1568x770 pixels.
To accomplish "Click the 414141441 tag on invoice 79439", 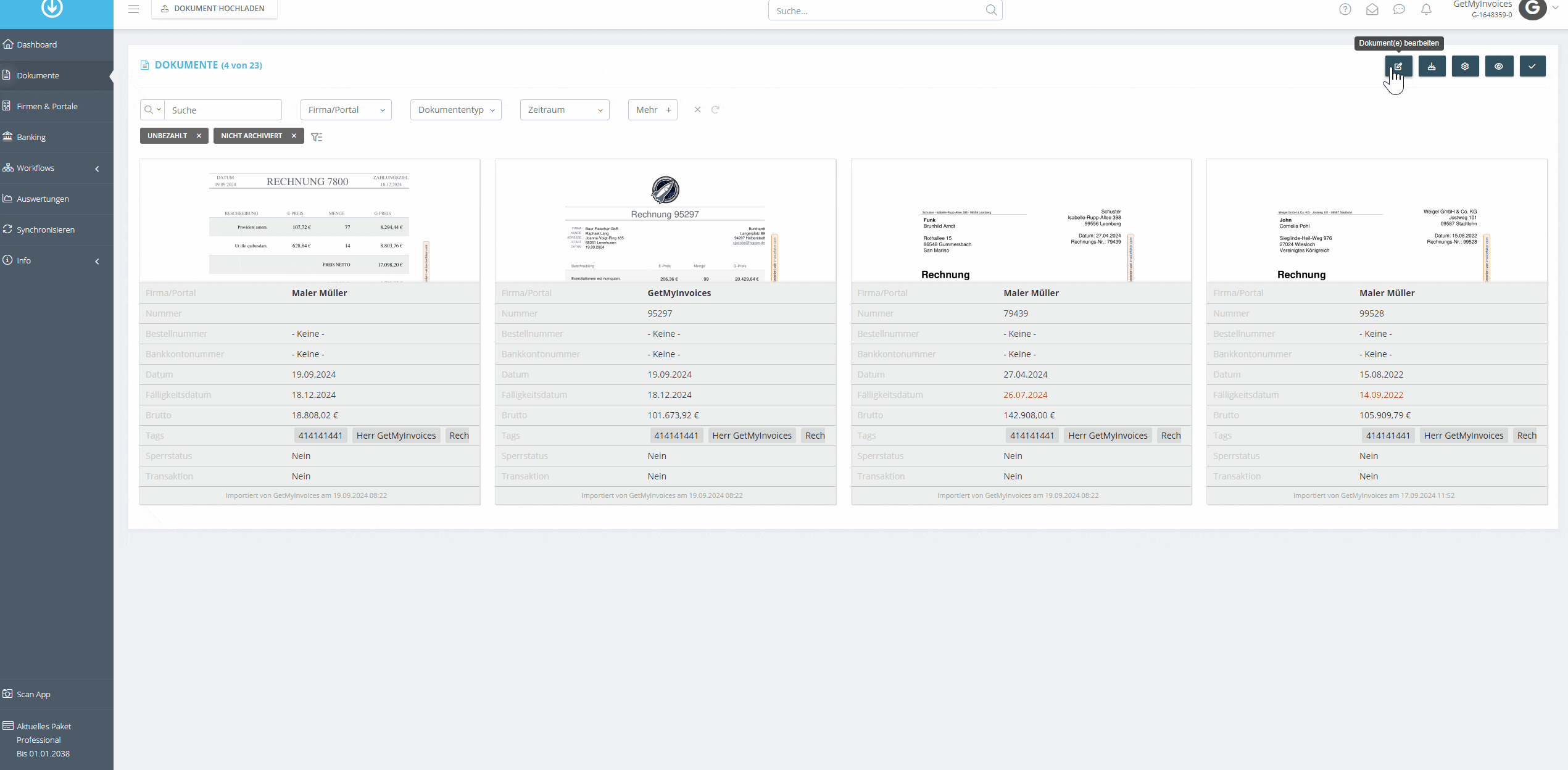I will tap(1032, 436).
